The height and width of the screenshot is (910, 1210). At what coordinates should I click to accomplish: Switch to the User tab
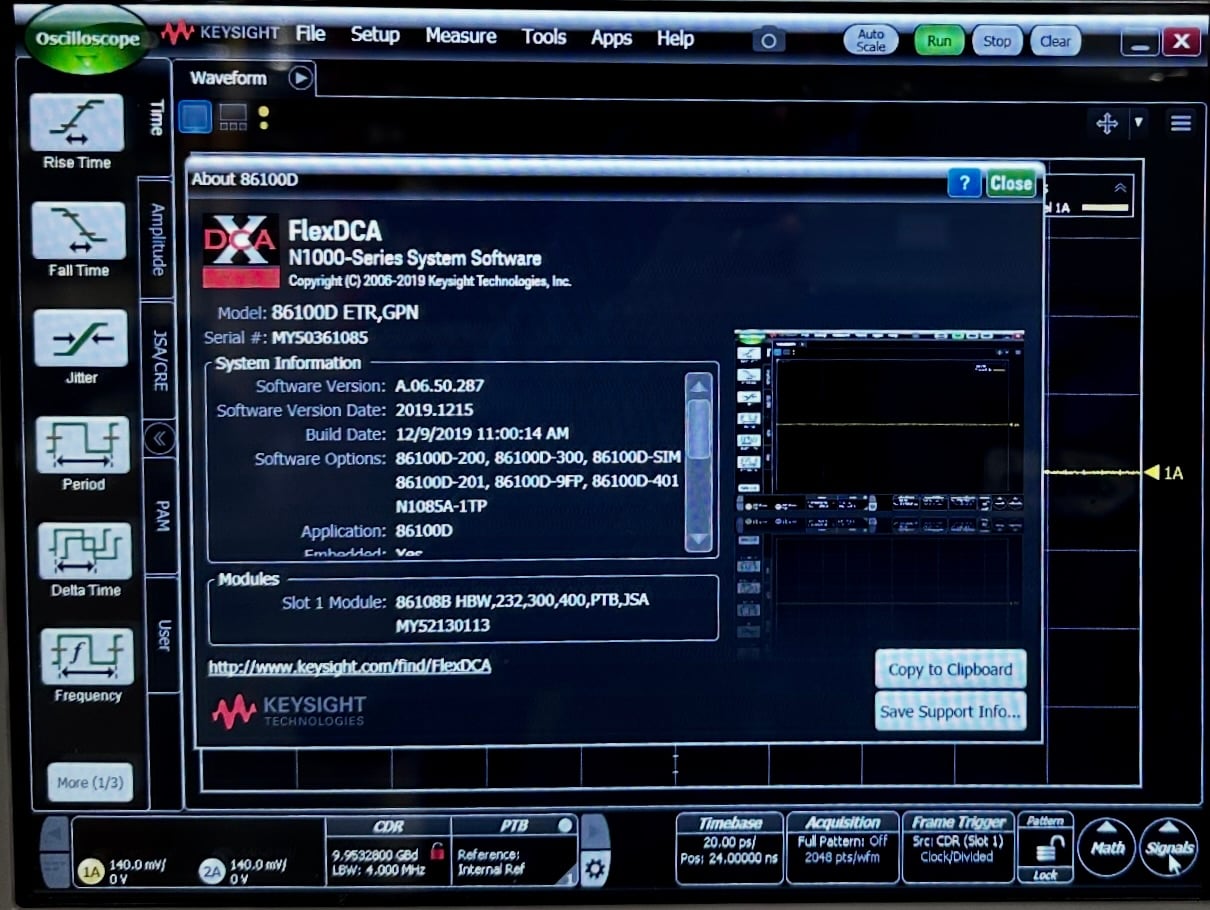coord(164,635)
